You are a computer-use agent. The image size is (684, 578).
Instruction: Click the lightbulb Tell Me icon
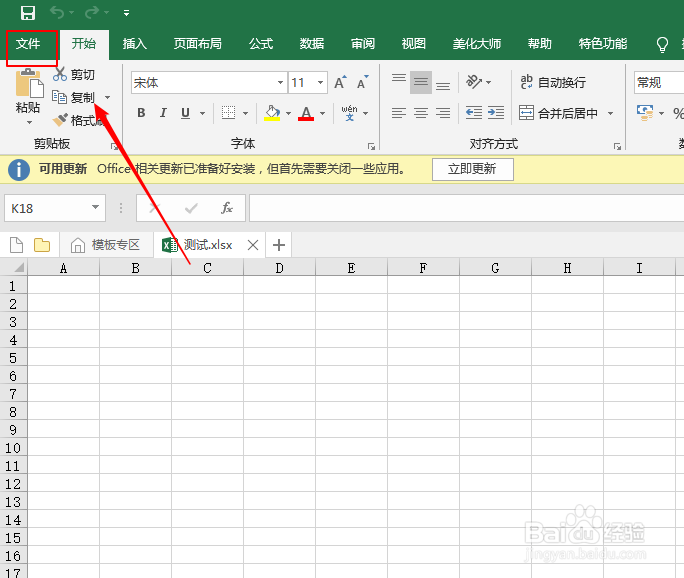coord(662,44)
